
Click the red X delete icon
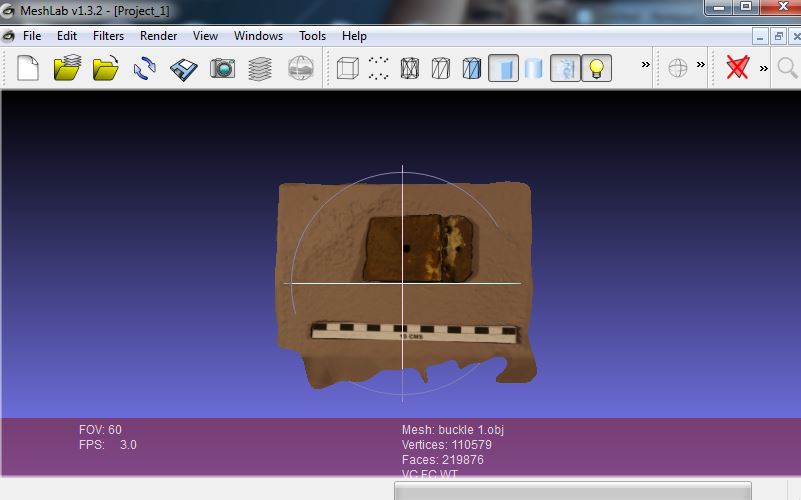point(738,68)
